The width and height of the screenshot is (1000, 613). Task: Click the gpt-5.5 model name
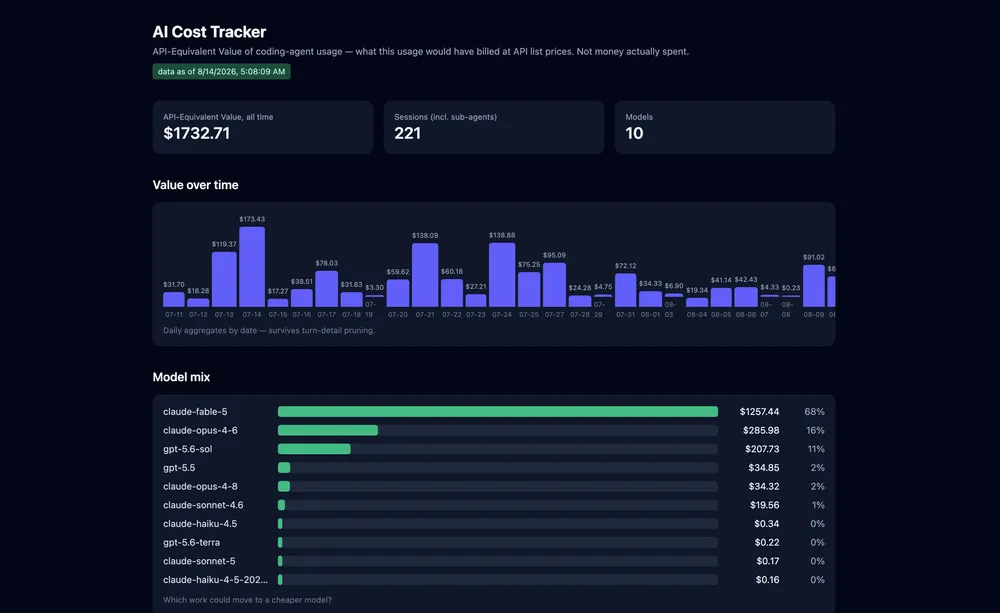coord(179,468)
